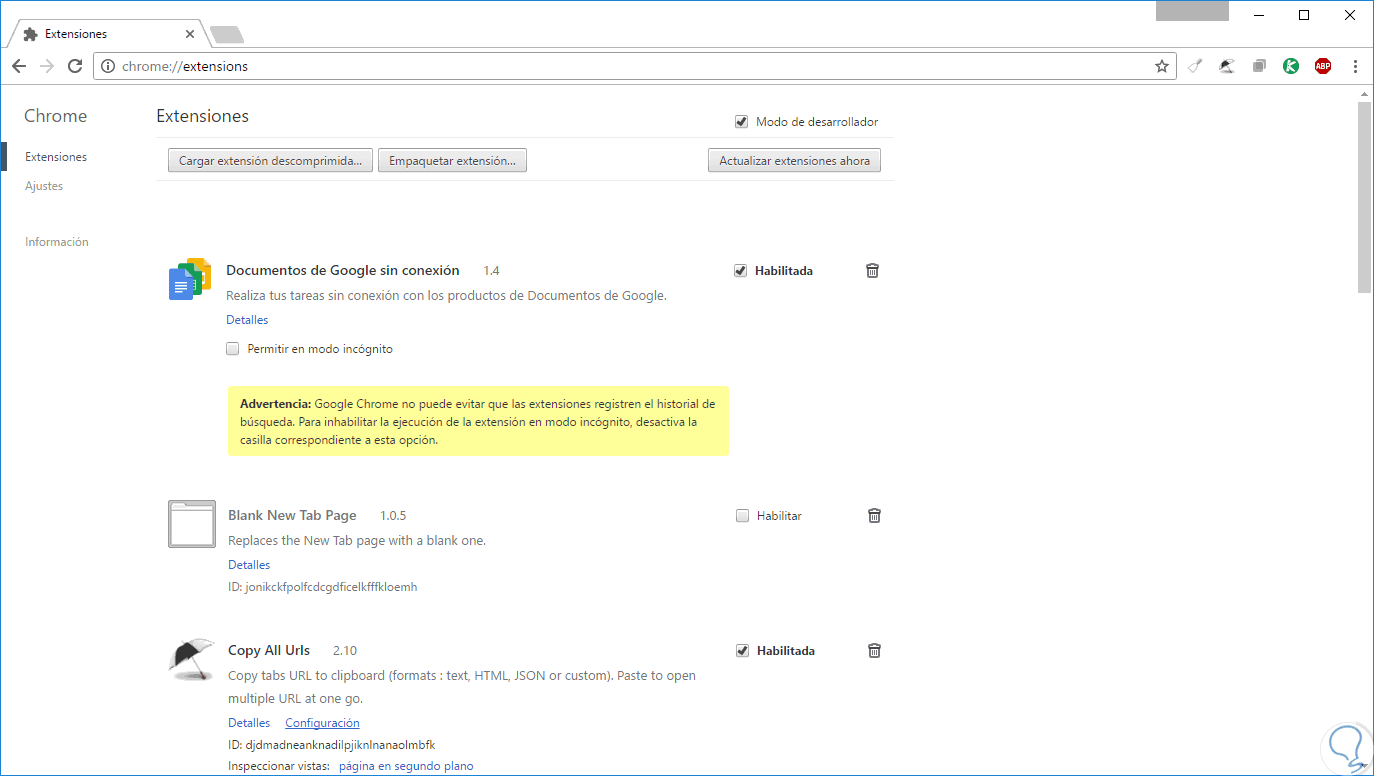Open Detalles for Documentos de Google sin conexión

click(247, 320)
